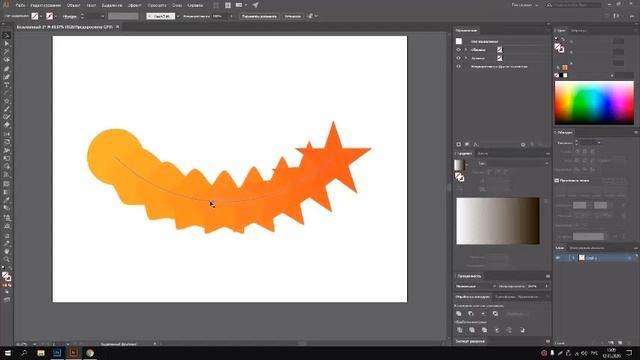640x360 pixels.
Task: Add new fill in Appearance panel
Action: (467, 144)
